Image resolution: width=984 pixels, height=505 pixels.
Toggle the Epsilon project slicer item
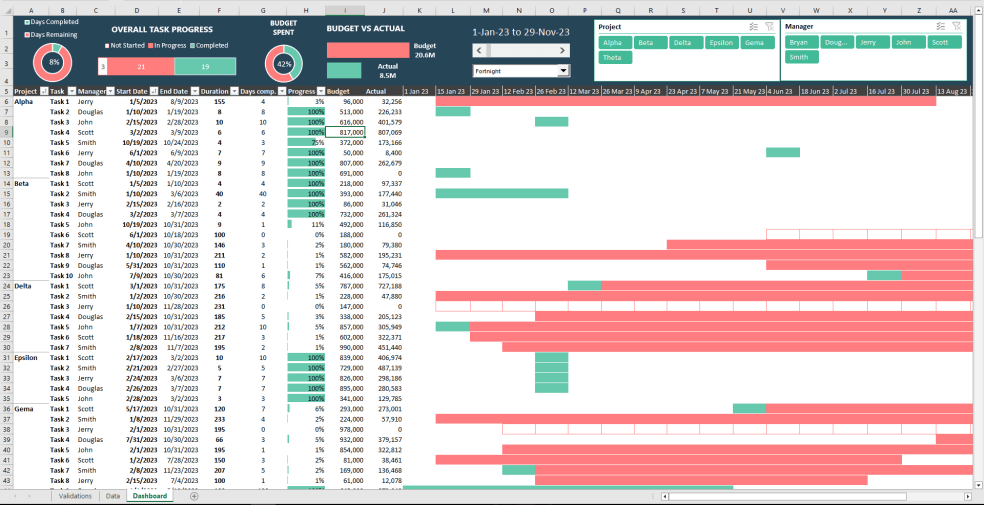720,43
